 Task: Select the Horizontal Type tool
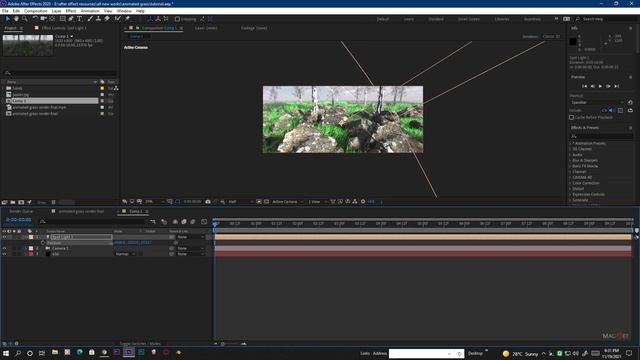80,19
